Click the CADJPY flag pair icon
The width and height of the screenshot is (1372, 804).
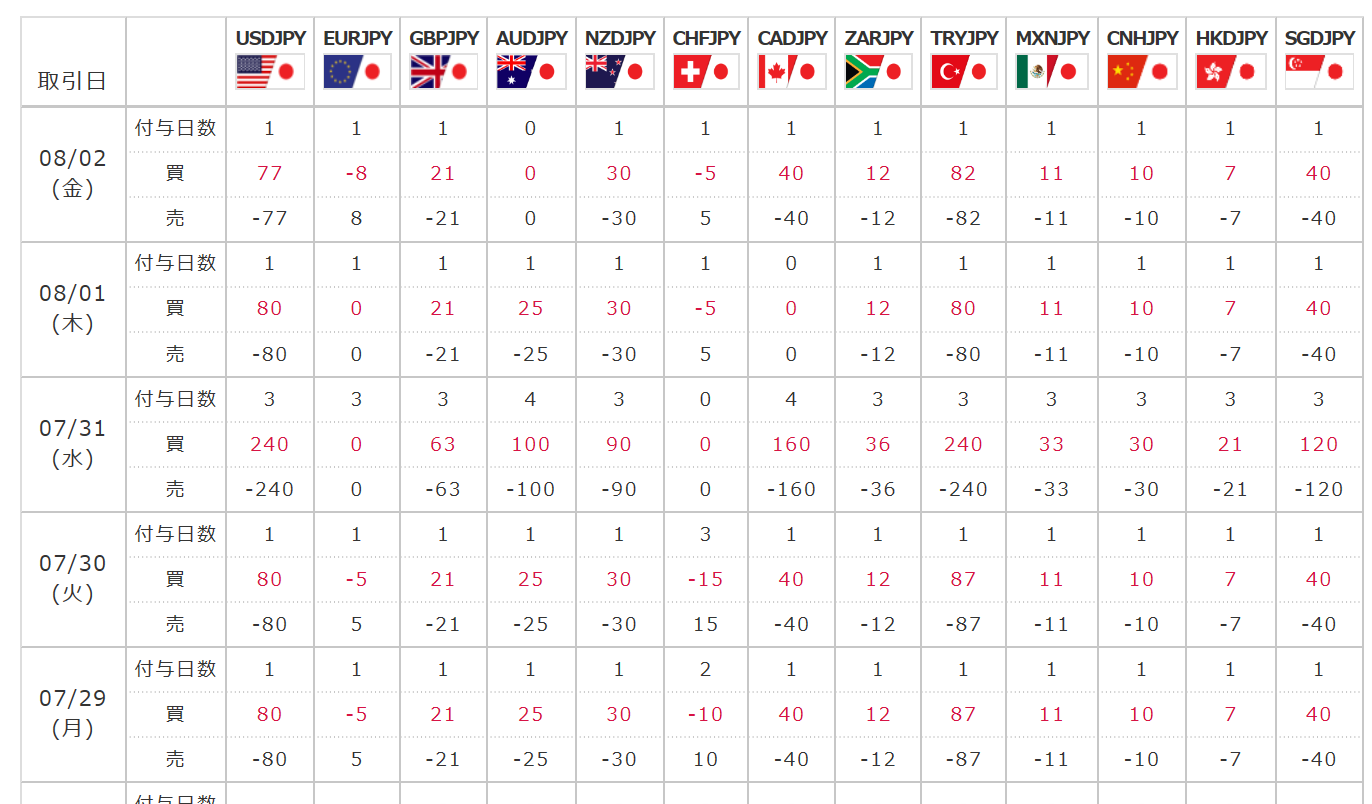coord(792,72)
